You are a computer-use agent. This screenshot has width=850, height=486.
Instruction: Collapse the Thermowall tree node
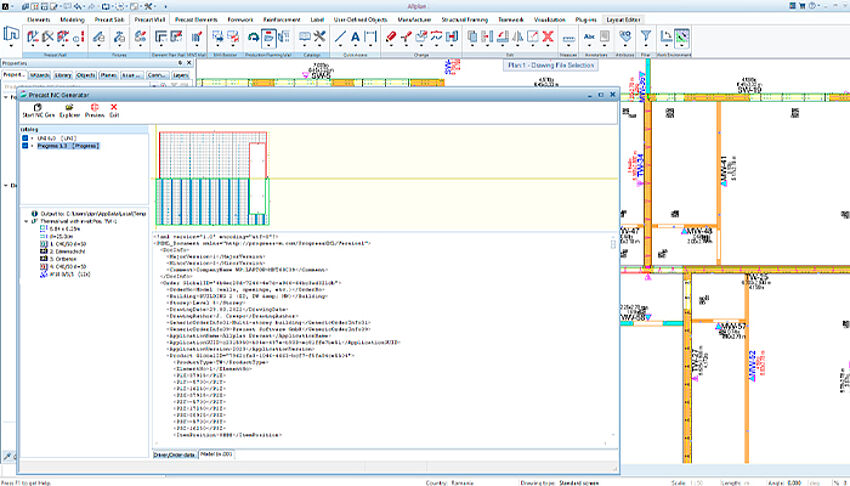(x=25, y=221)
